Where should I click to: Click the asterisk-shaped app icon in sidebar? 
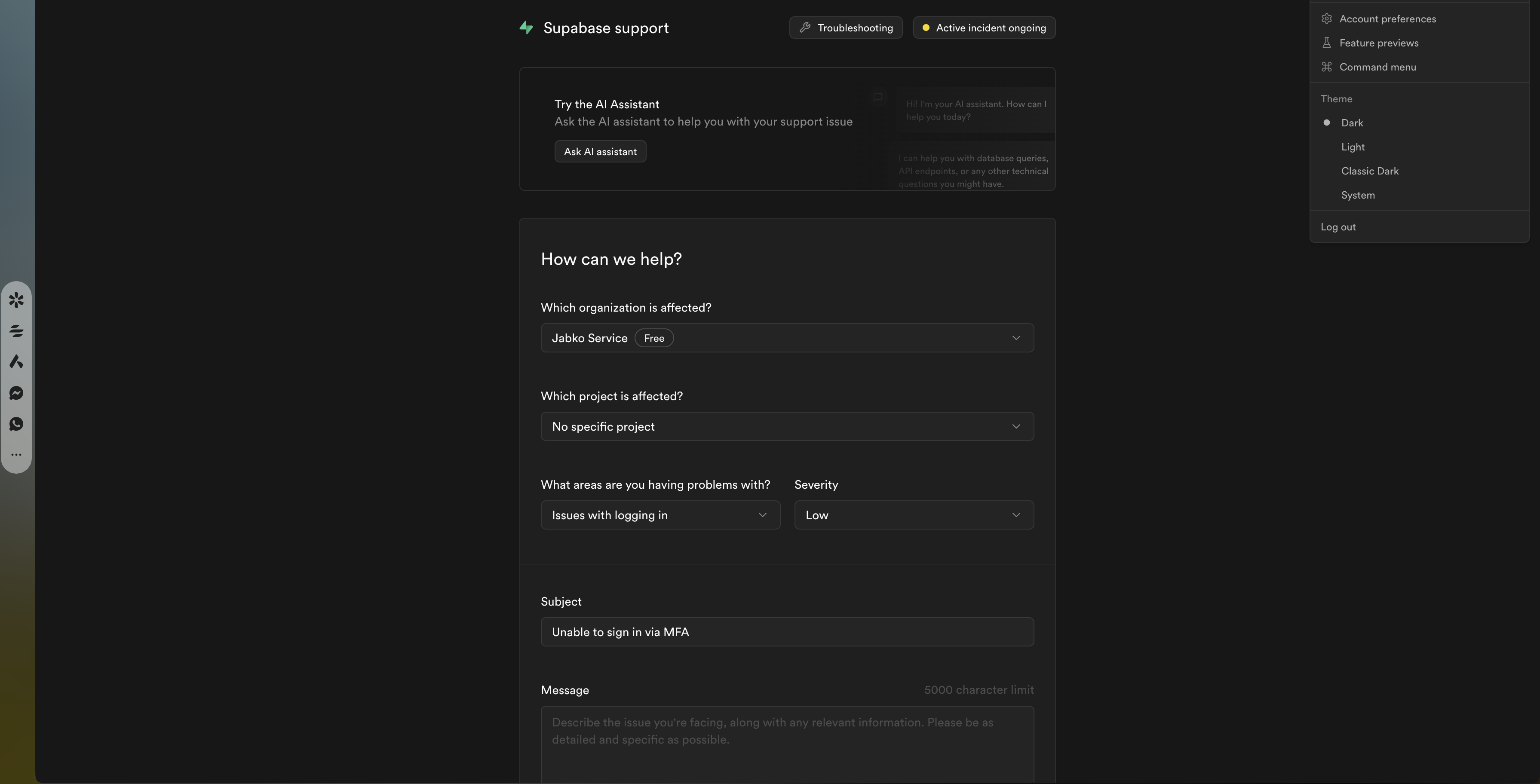pos(16,300)
